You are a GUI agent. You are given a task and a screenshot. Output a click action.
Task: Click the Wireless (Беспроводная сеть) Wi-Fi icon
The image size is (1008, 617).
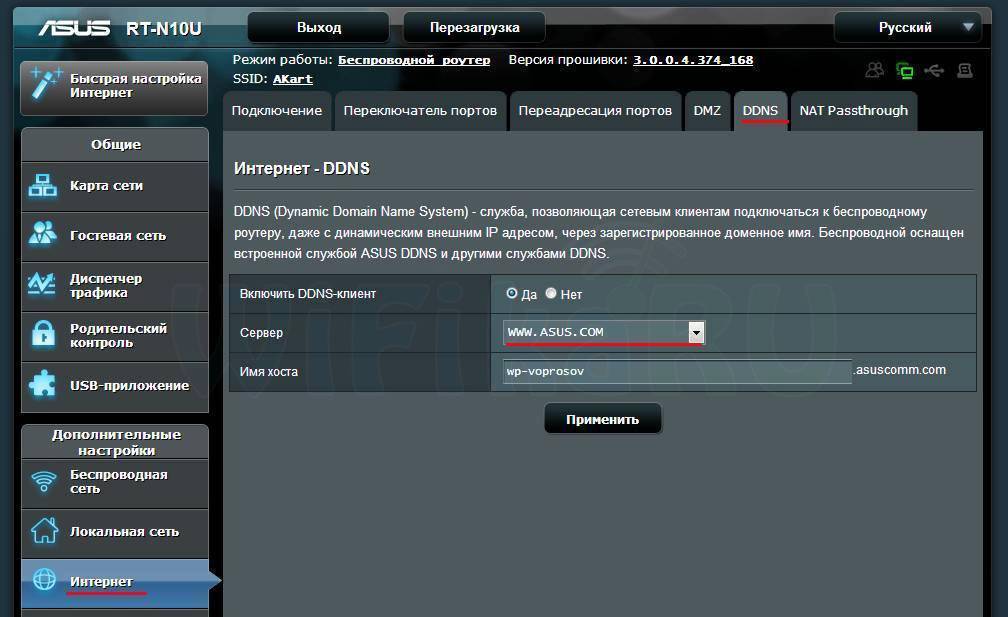point(43,482)
